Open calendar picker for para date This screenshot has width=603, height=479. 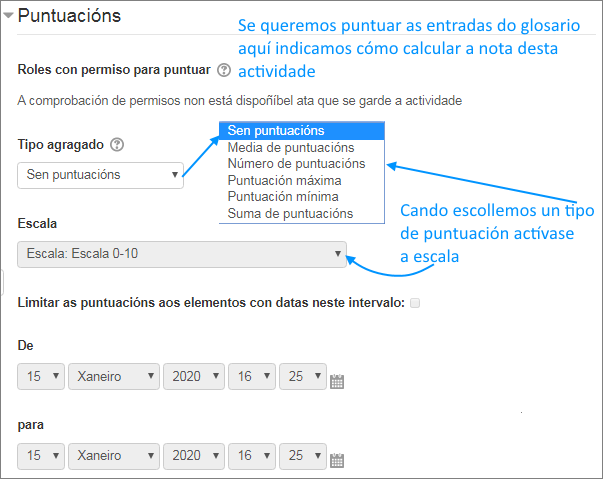[337, 461]
